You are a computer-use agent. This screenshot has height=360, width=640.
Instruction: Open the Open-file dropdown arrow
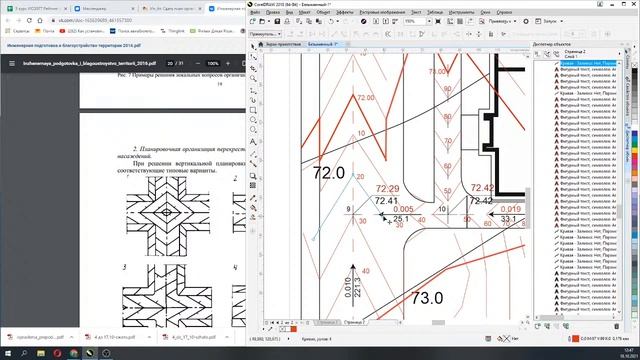[268, 21]
